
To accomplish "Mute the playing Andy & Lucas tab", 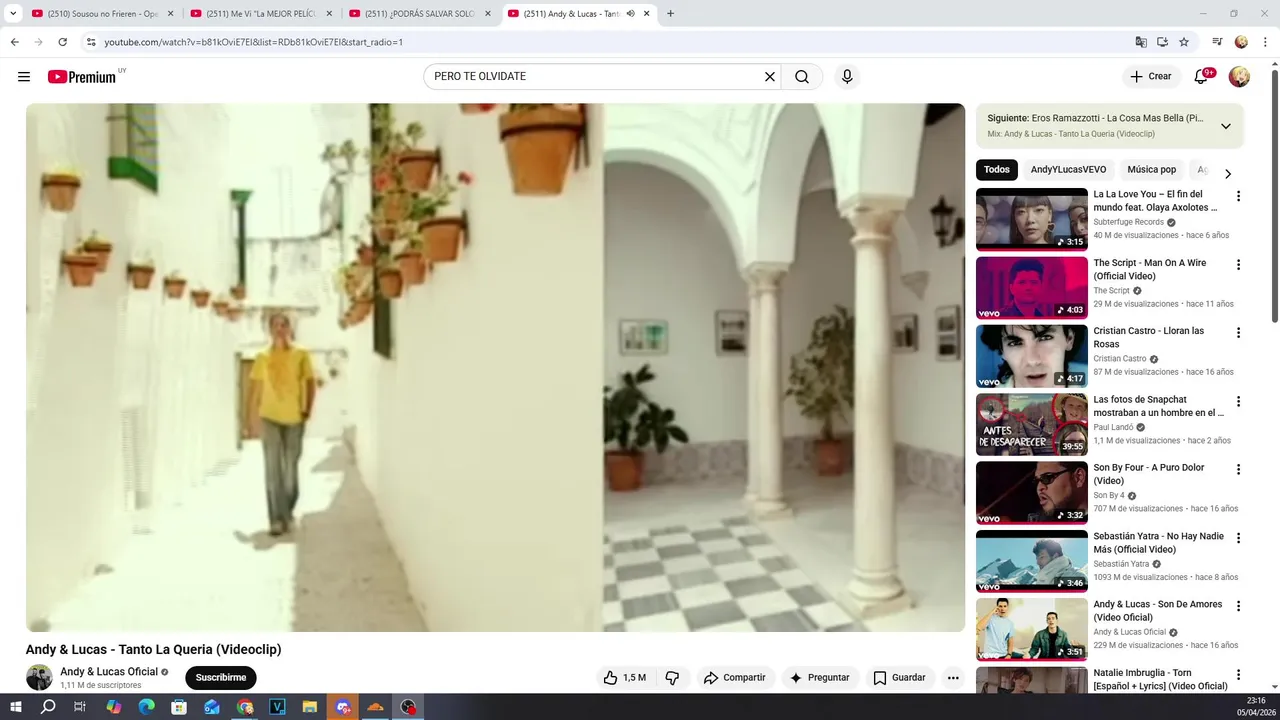I will (x=630, y=14).
